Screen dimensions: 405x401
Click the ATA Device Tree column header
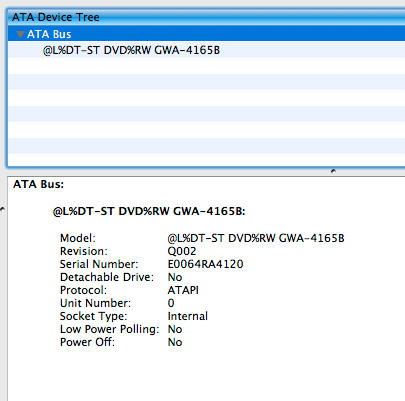coord(206,17)
